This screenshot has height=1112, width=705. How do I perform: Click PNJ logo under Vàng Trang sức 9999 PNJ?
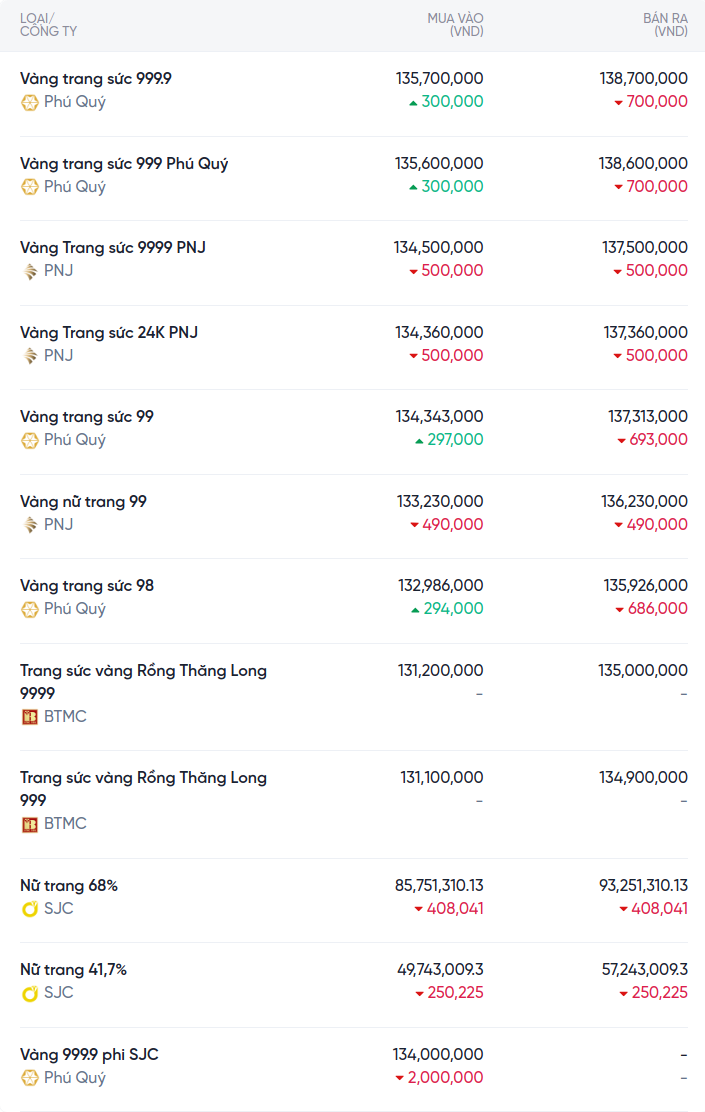point(30,271)
